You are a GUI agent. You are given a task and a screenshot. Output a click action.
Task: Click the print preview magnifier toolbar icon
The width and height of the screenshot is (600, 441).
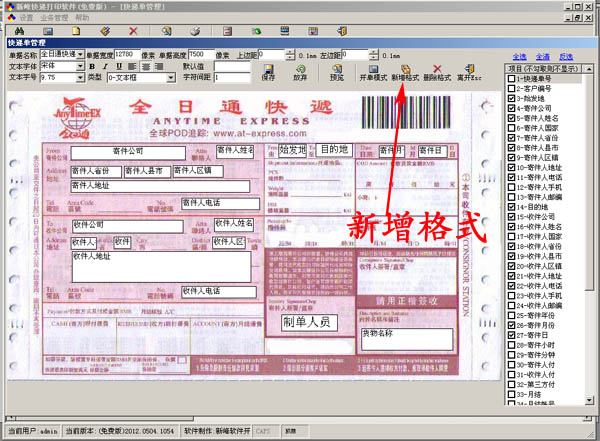(x=166, y=31)
